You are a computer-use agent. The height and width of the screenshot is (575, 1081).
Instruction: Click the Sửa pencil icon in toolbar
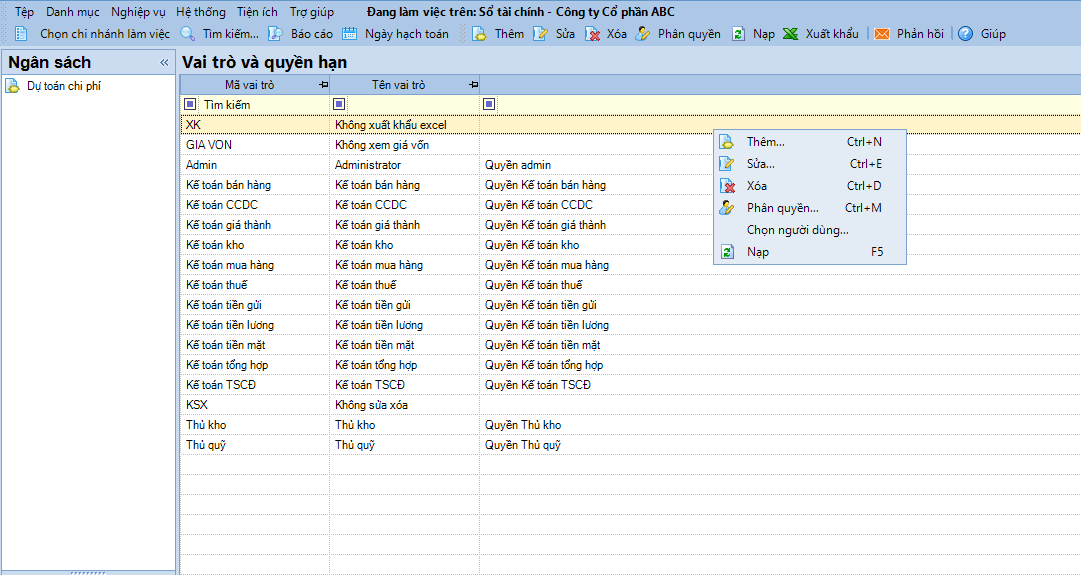[540, 34]
